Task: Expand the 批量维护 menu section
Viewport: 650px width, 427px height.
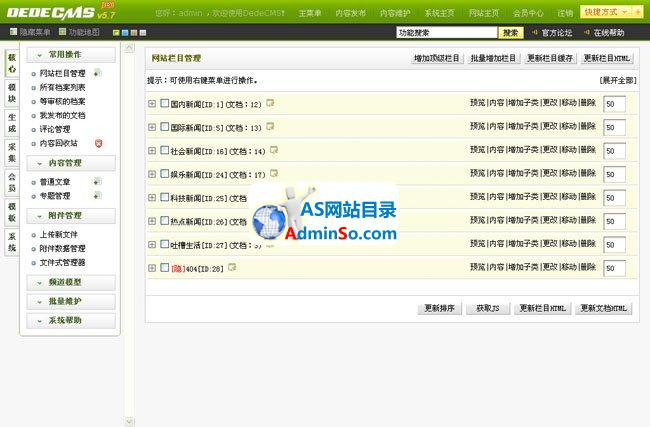Action: tap(71, 301)
